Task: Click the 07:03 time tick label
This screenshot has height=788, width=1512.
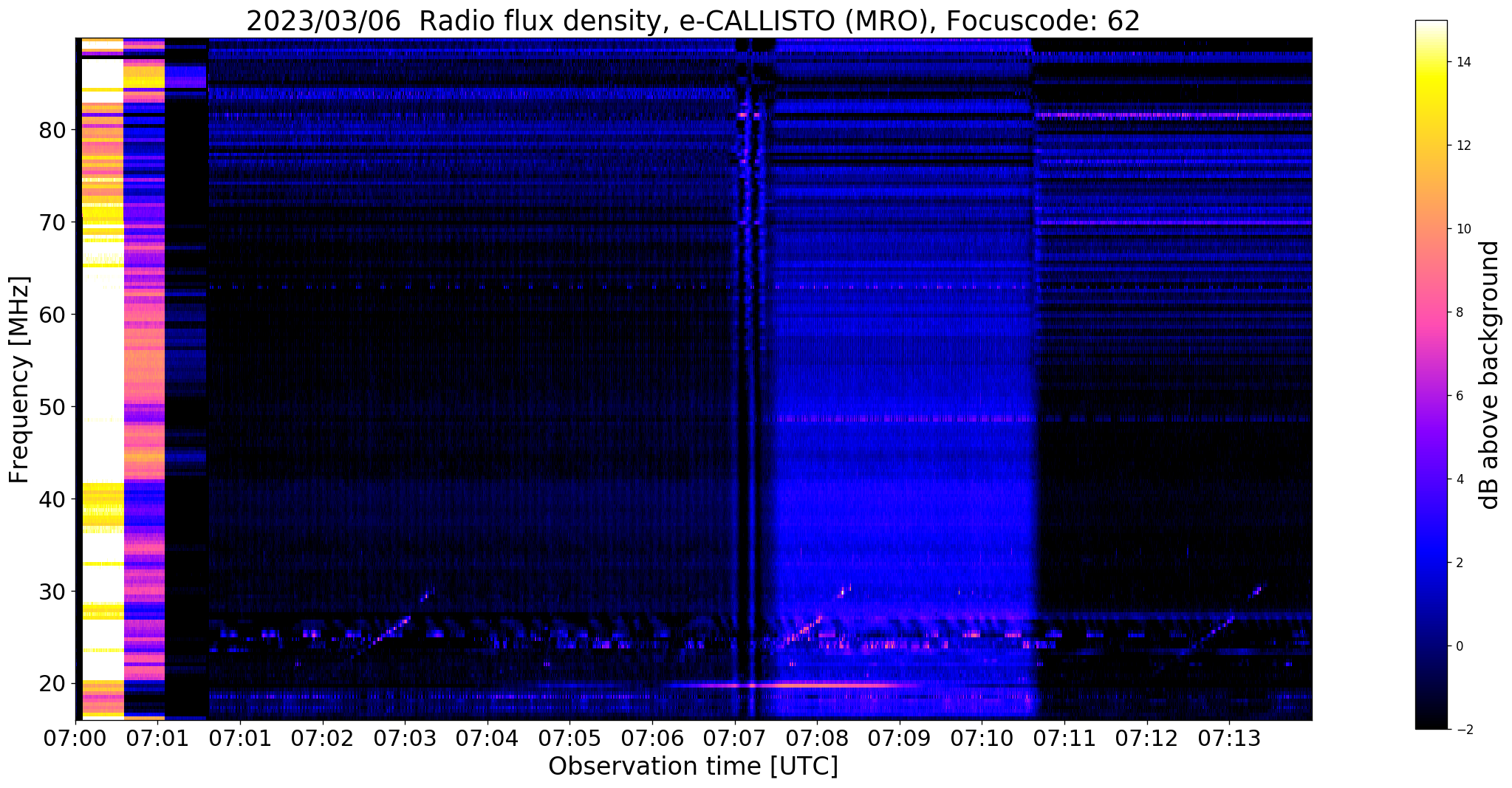Action: click(405, 738)
